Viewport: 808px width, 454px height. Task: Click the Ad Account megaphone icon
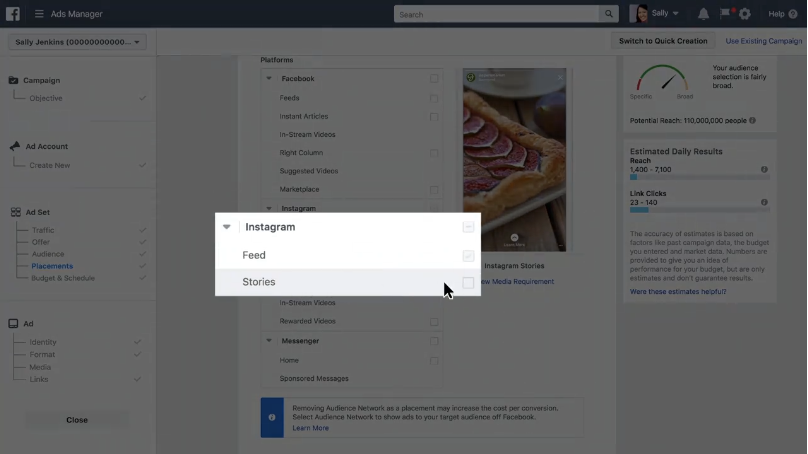14,146
